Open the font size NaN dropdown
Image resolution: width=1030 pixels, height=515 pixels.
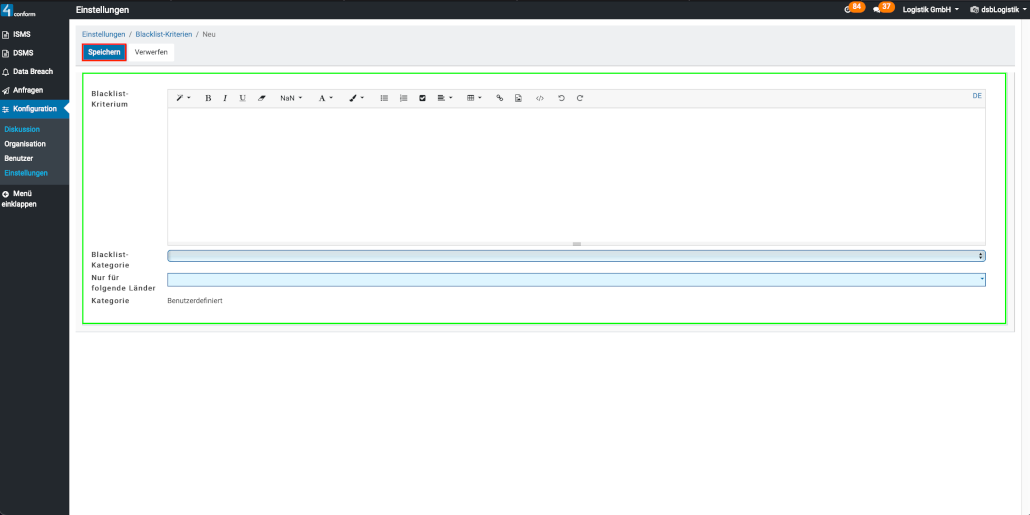click(x=291, y=98)
